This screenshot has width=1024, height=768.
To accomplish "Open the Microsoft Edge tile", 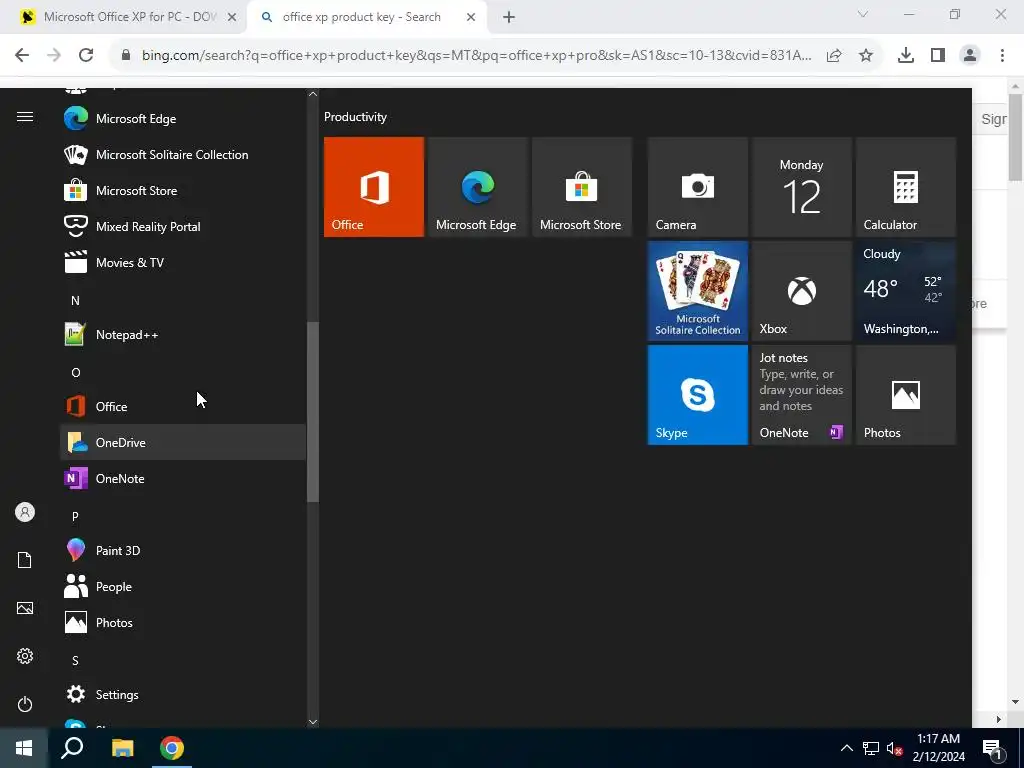I will [477, 187].
